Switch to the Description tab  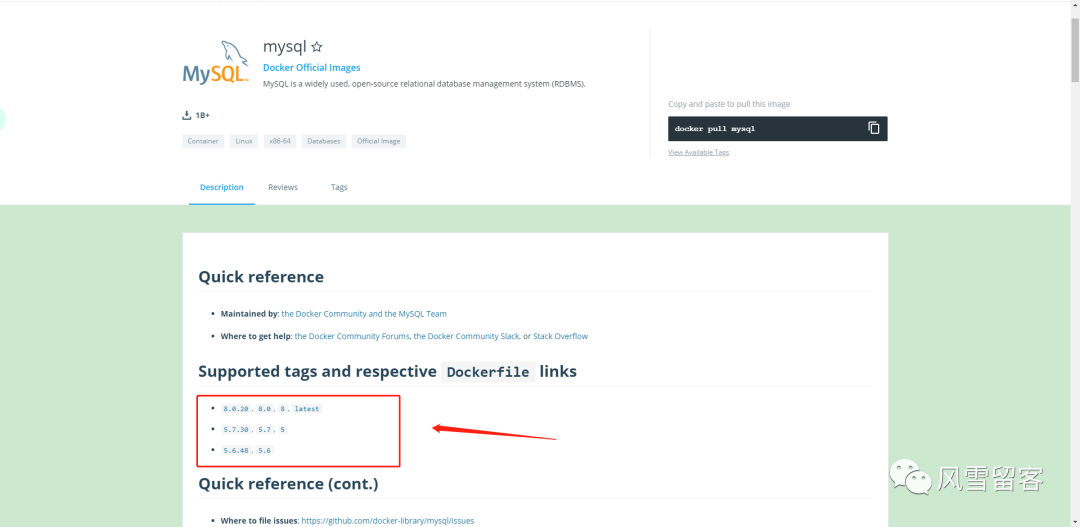pyautogui.click(x=222, y=187)
